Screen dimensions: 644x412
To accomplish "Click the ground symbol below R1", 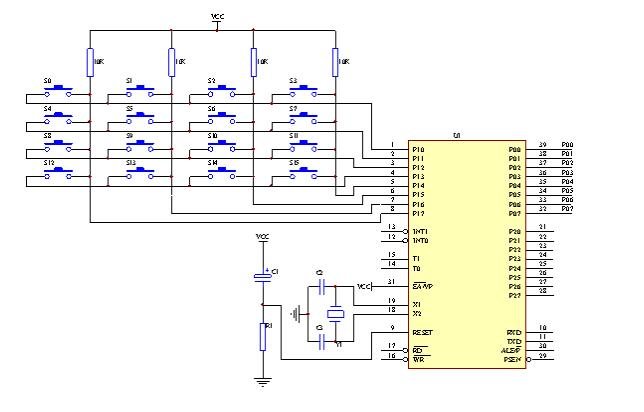I will 262,380.
